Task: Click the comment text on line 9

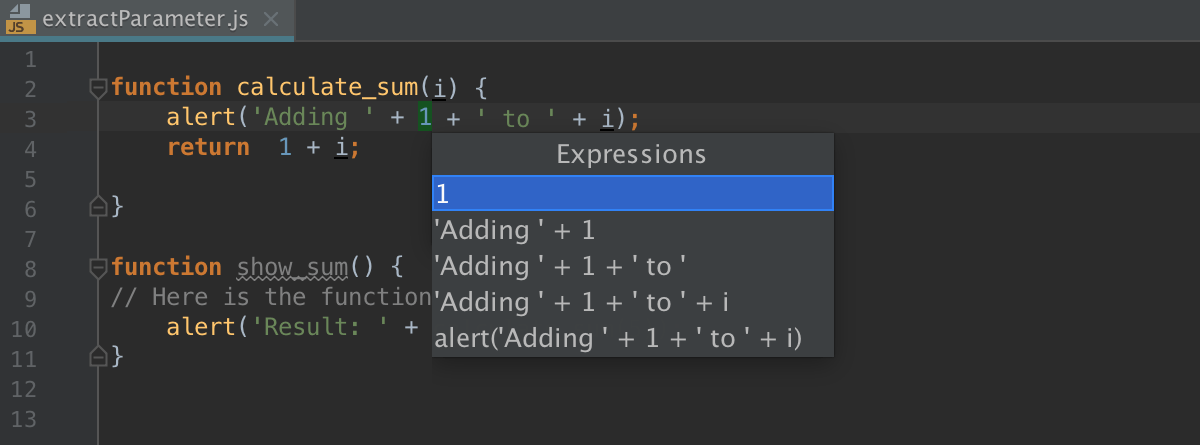Action: tap(270, 297)
